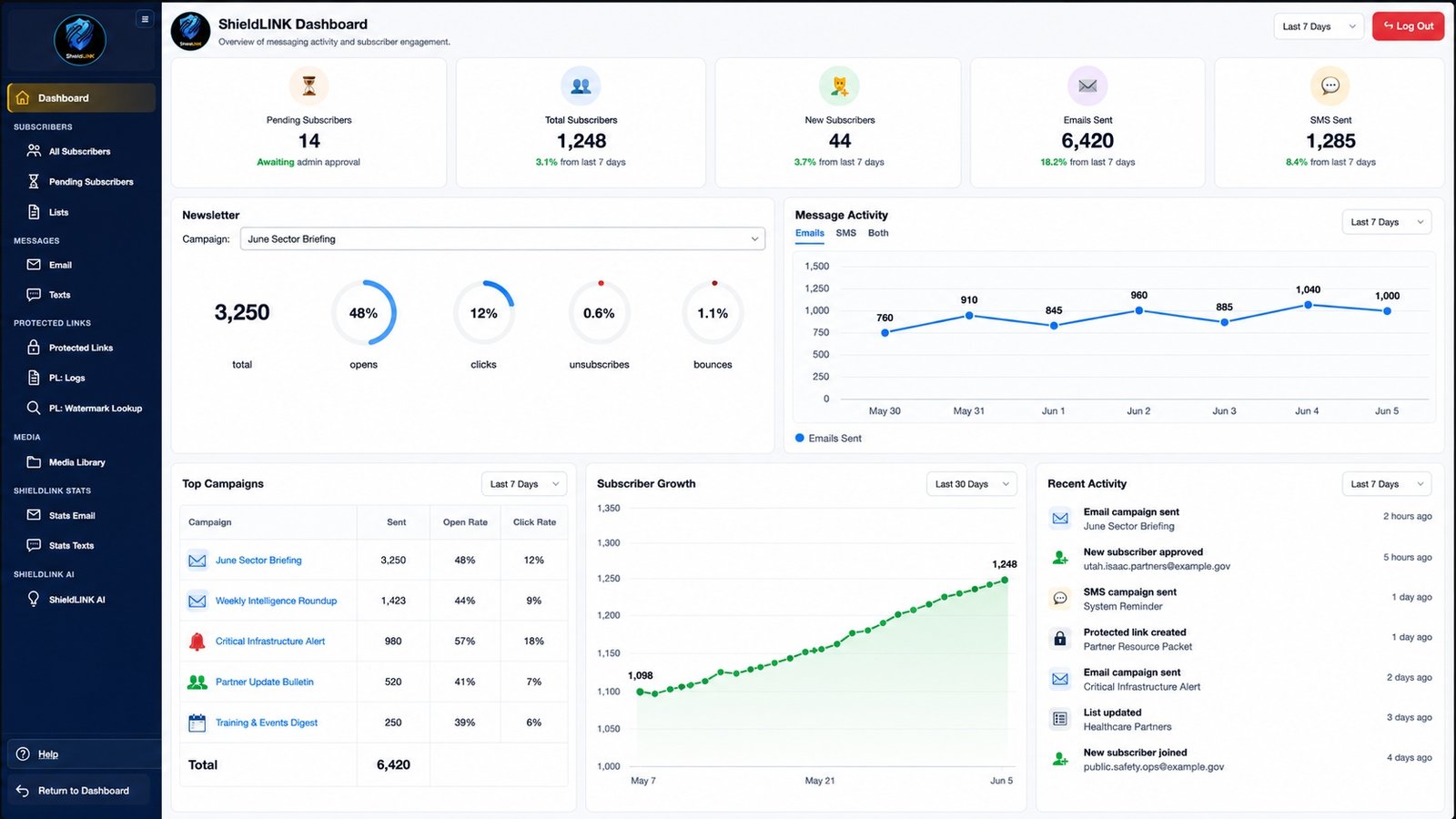
Task: Click the Sent column header
Action: tap(397, 522)
